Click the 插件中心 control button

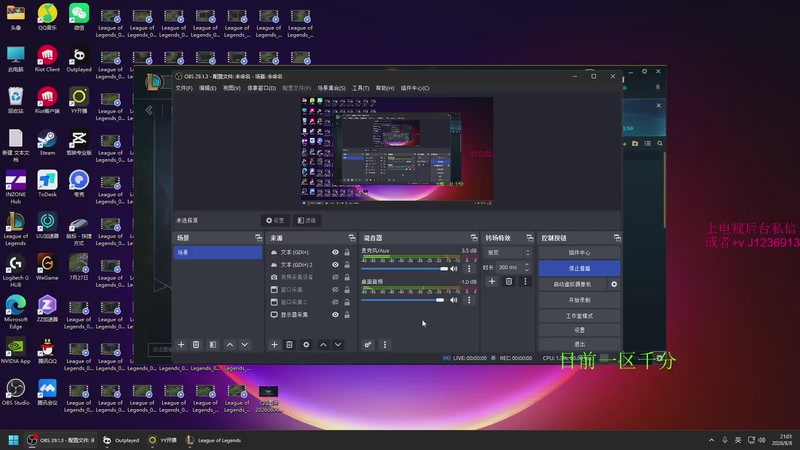click(x=579, y=253)
